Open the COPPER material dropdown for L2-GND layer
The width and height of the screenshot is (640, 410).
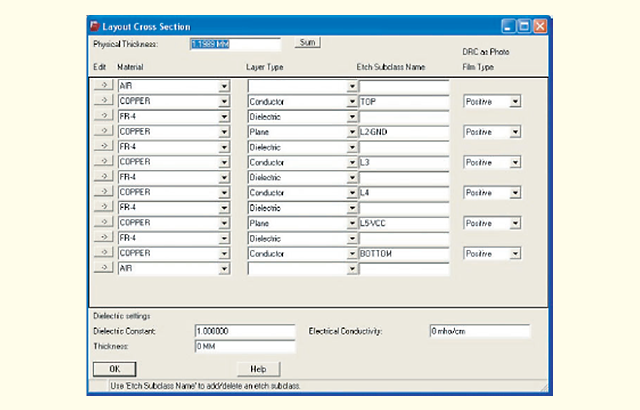pos(224,132)
